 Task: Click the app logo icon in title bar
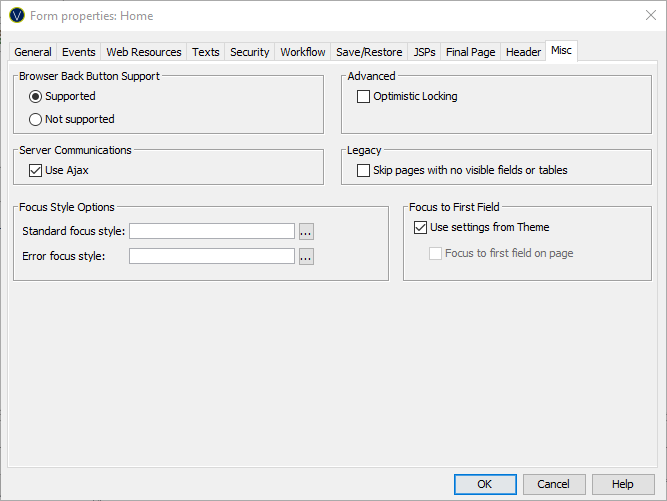tap(16, 16)
